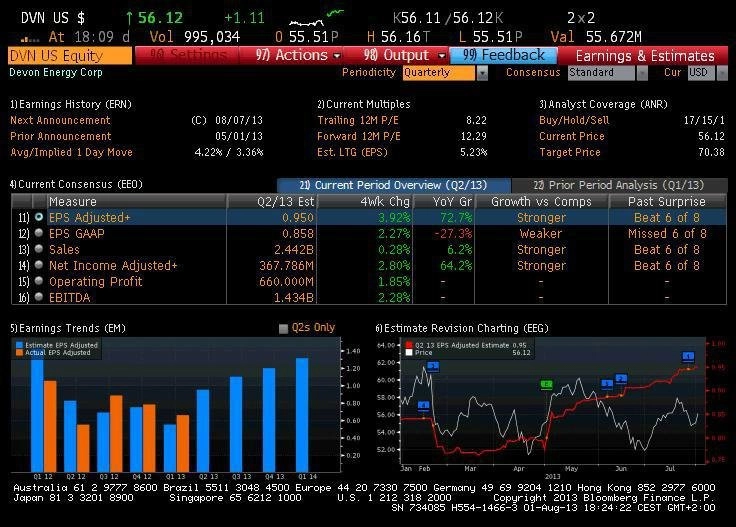Switch to Prior Period Analysis (Q1/13) tab

[x=619, y=185]
